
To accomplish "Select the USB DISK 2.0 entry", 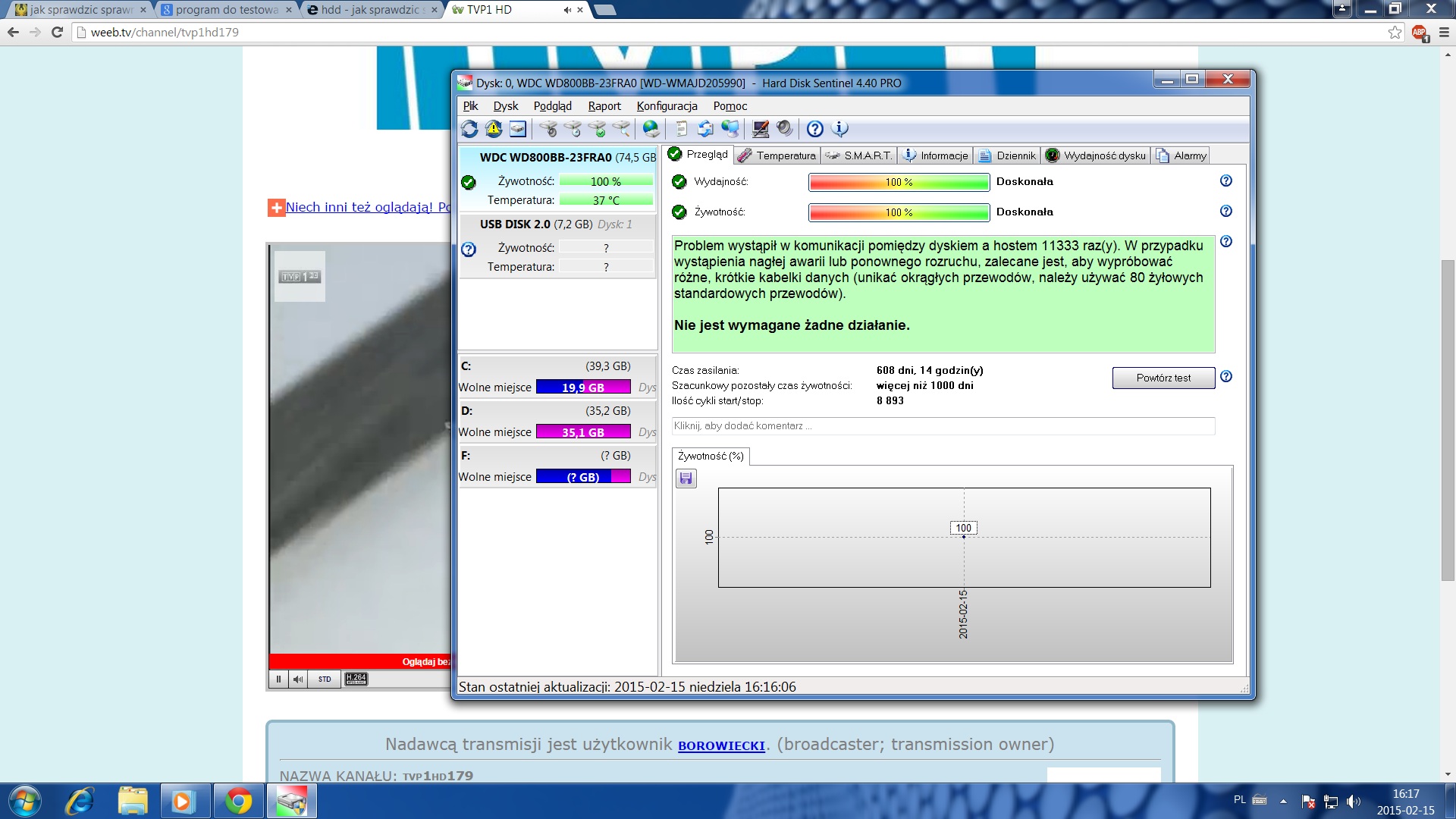I will [558, 246].
